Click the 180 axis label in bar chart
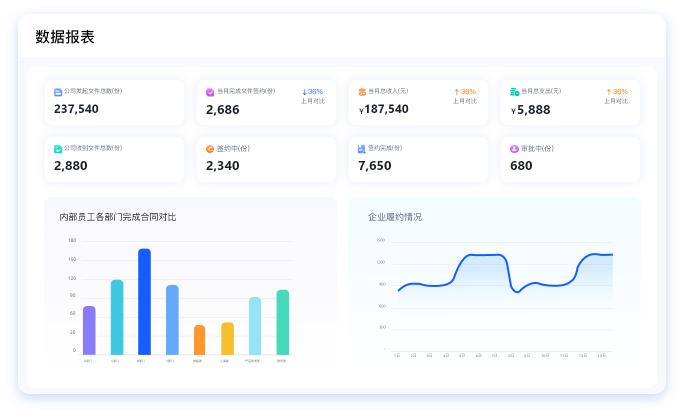This screenshot has height=416, width=684. [x=72, y=241]
